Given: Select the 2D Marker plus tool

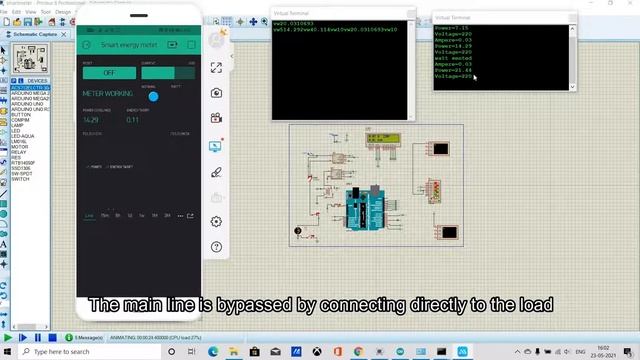Looking at the screenshot, I should (x=4, y=264).
